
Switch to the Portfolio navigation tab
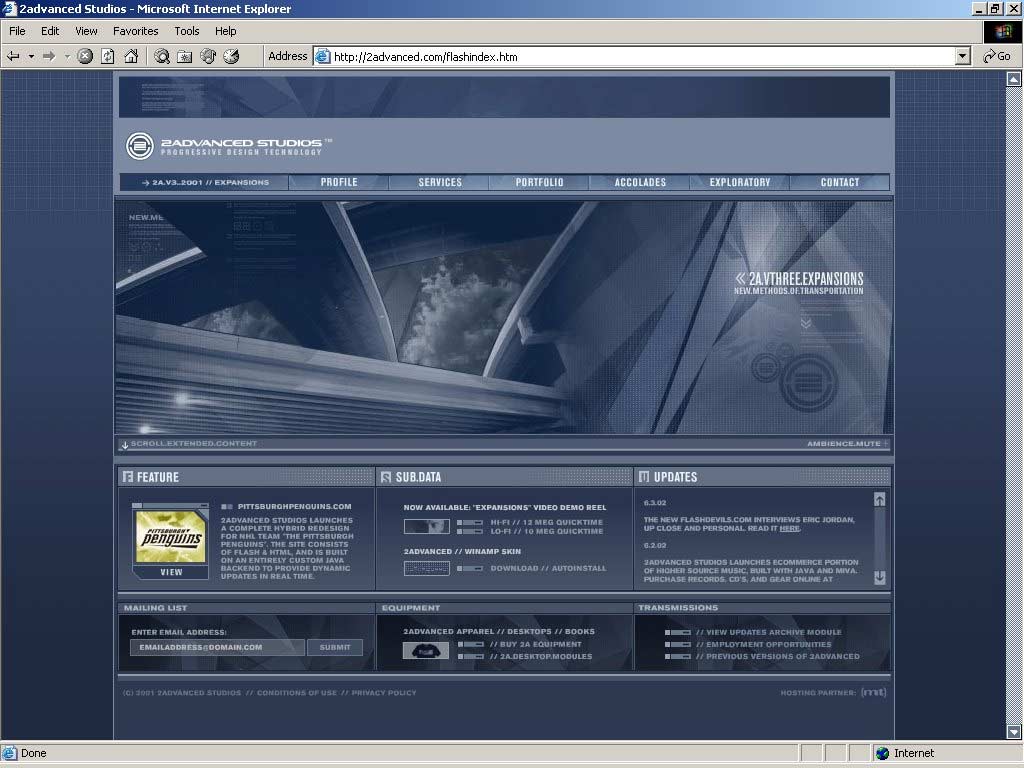539,182
